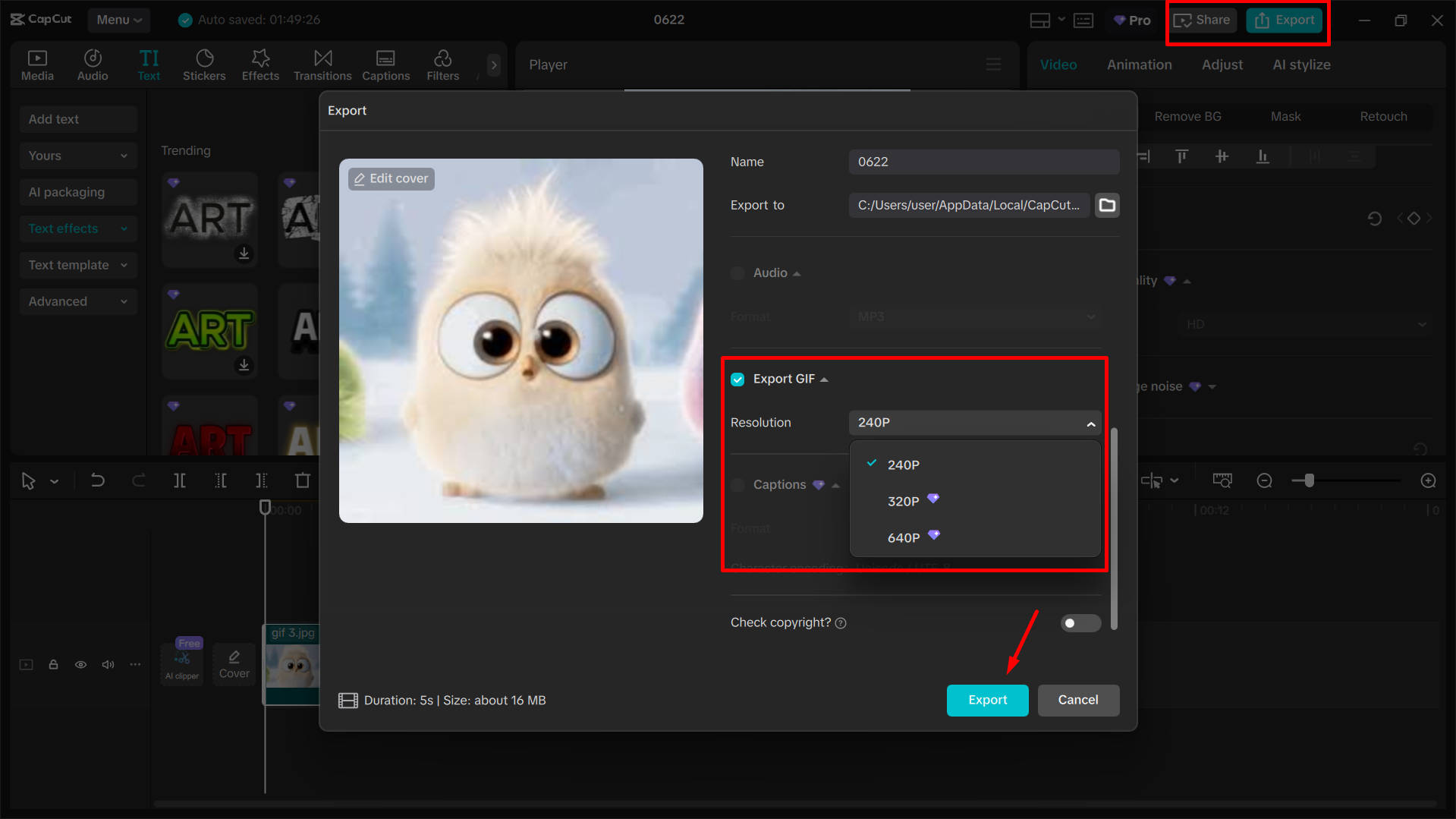Select 640P from the resolution dropdown
1456x819 pixels.
click(904, 537)
